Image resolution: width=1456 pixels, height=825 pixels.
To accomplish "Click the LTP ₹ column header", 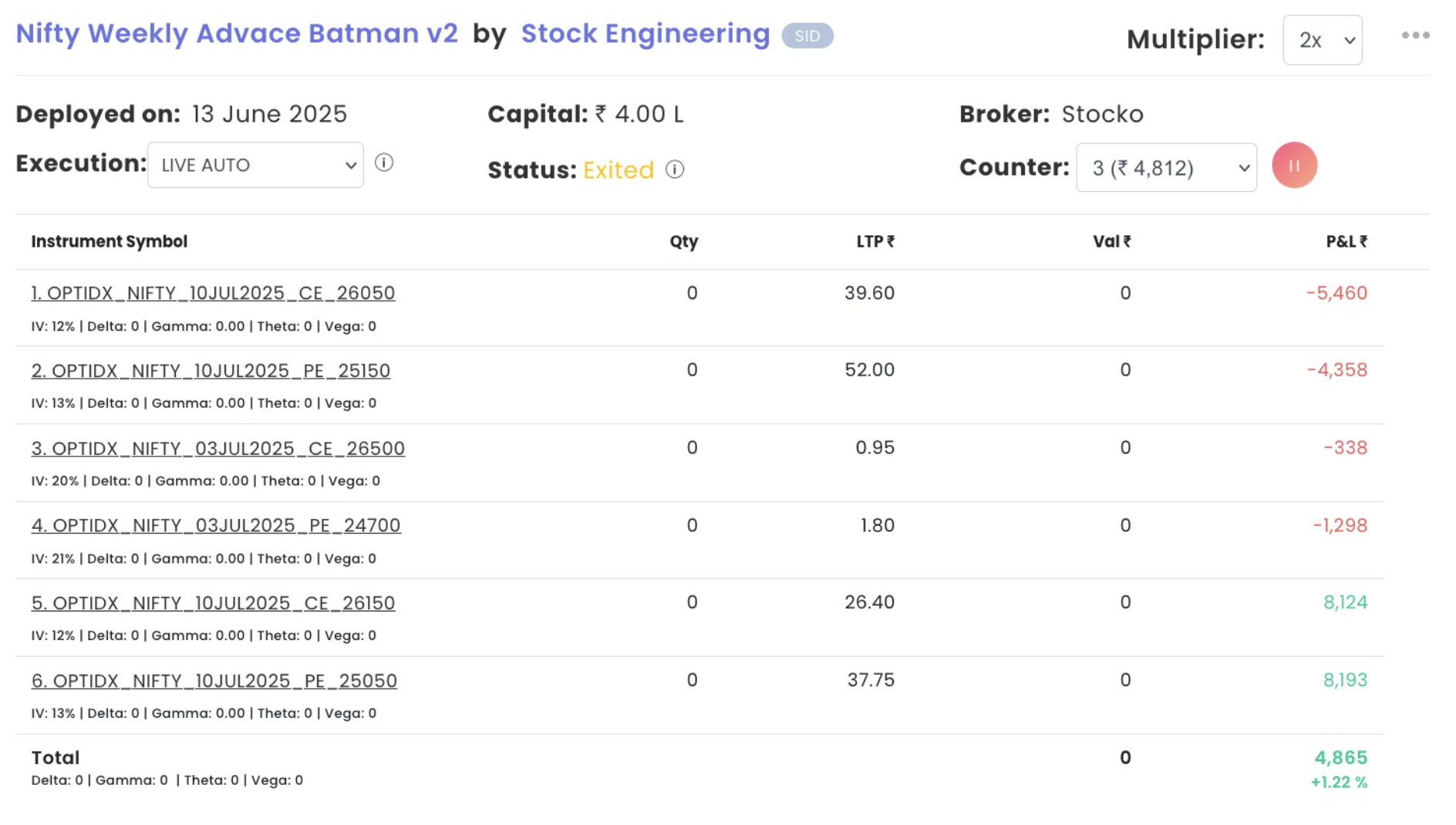I will [x=875, y=242].
